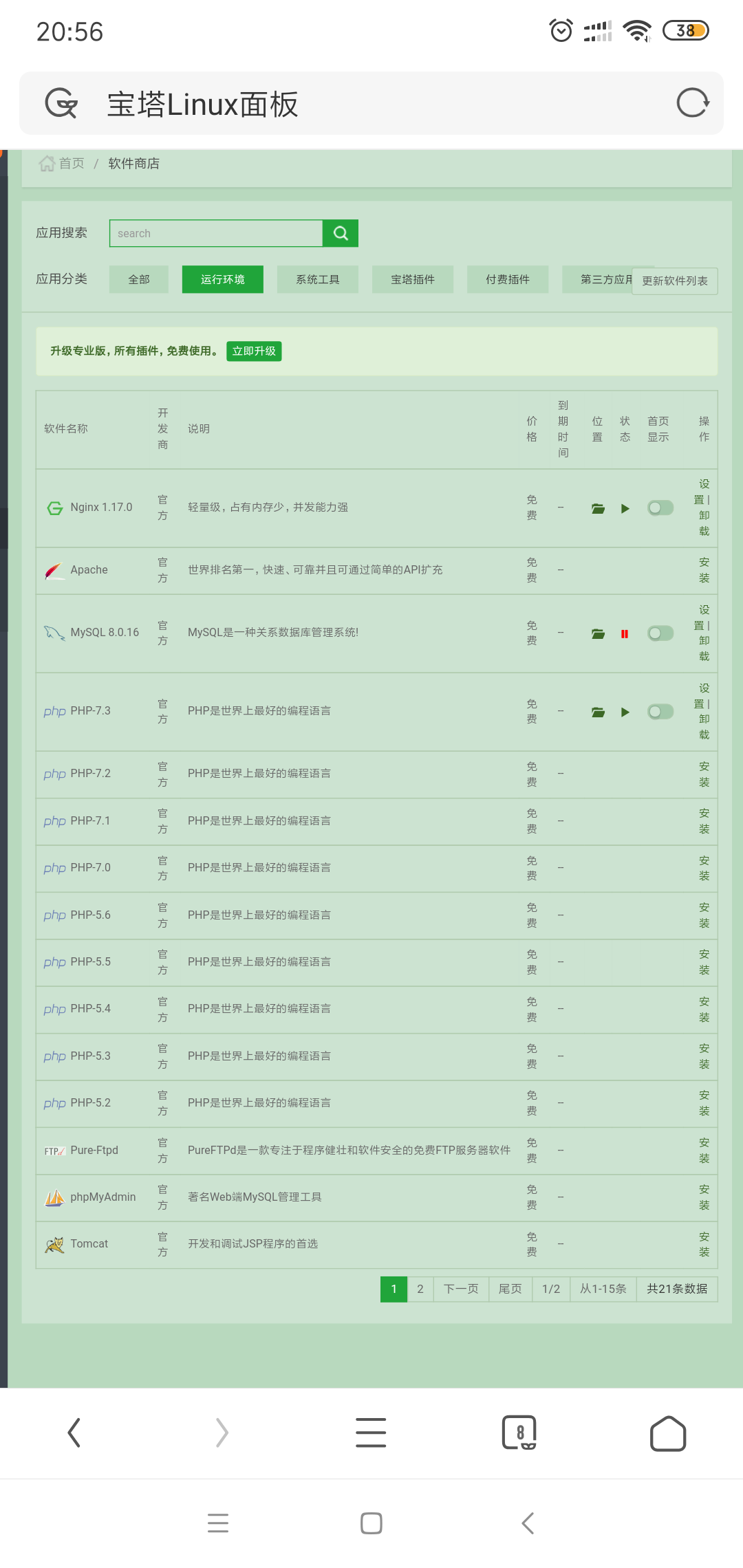The width and height of the screenshot is (743, 1568).
Task: Click the home icon in breadcrumb
Action: [47, 164]
